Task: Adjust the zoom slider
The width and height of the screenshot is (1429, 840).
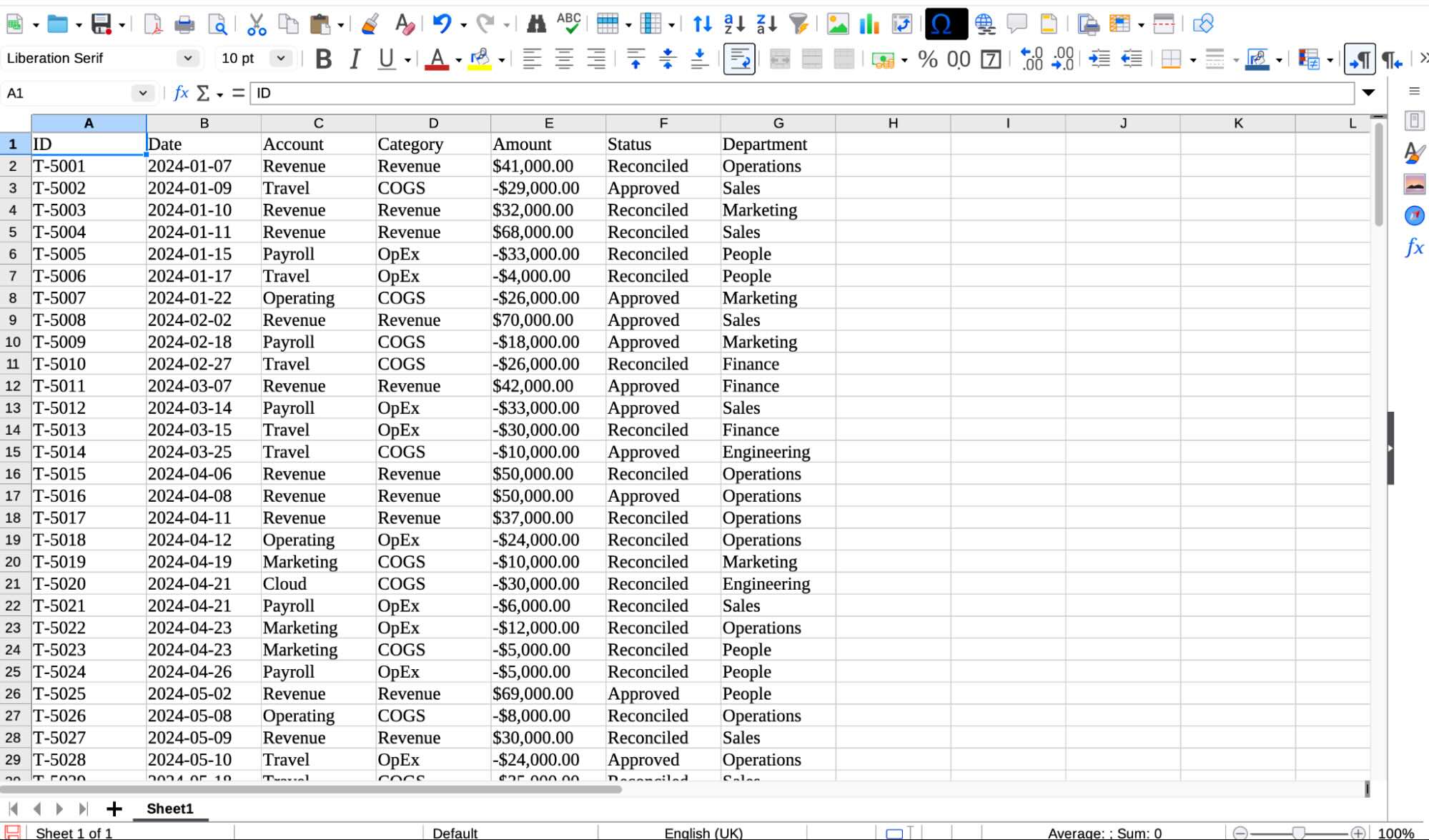Action: pos(1299,833)
